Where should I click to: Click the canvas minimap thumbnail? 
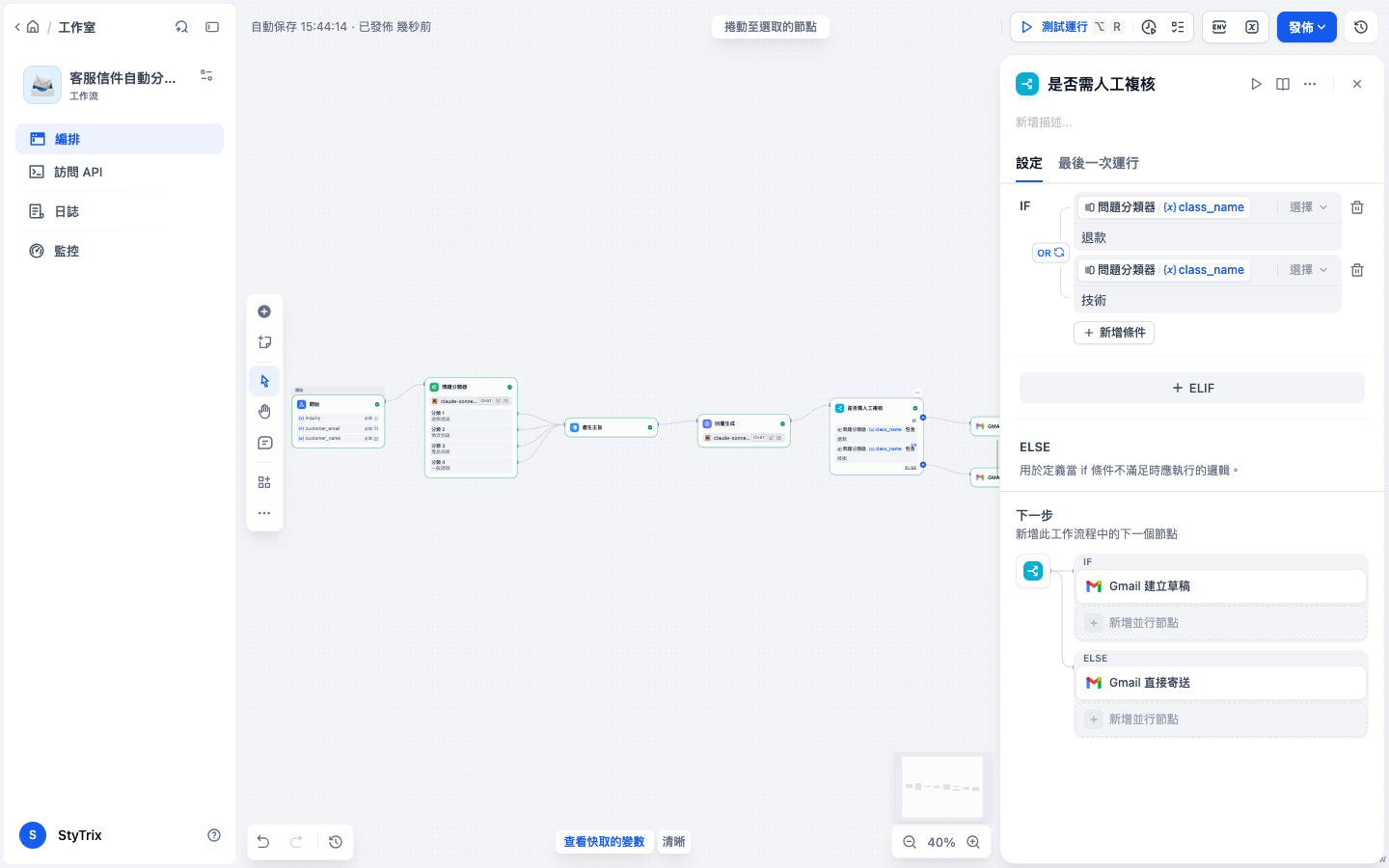[942, 787]
